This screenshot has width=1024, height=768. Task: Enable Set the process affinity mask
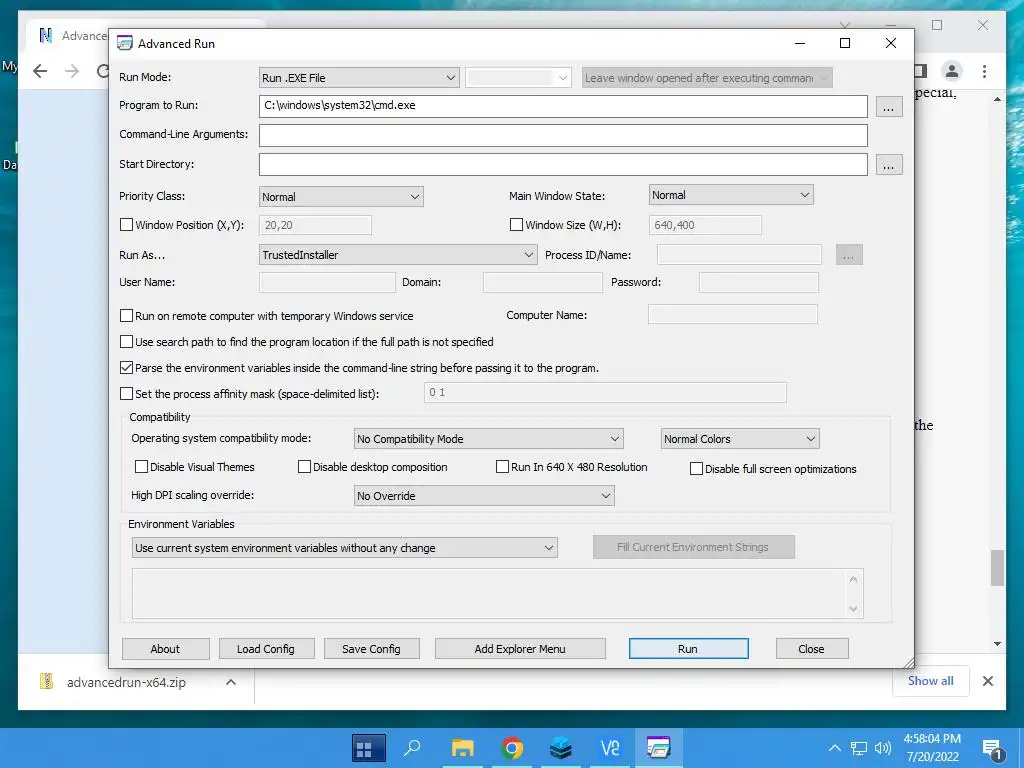point(127,394)
